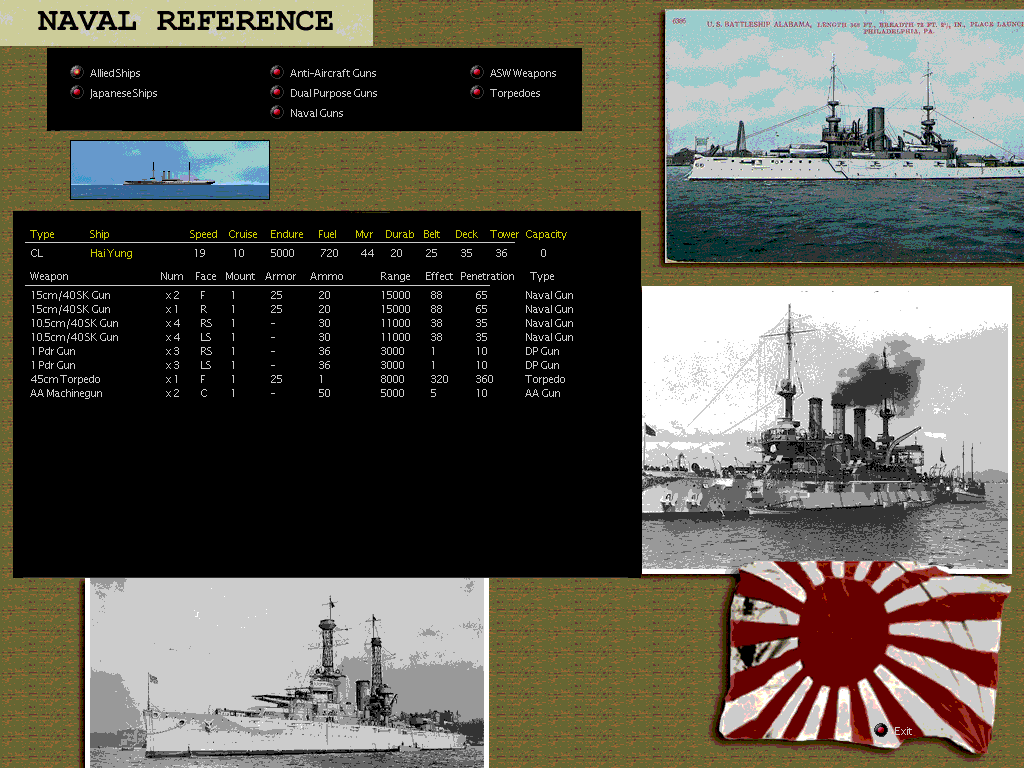Screen dimensions: 1024x768
Task: Select the Allied Ships radio button
Action: pyautogui.click(x=77, y=72)
